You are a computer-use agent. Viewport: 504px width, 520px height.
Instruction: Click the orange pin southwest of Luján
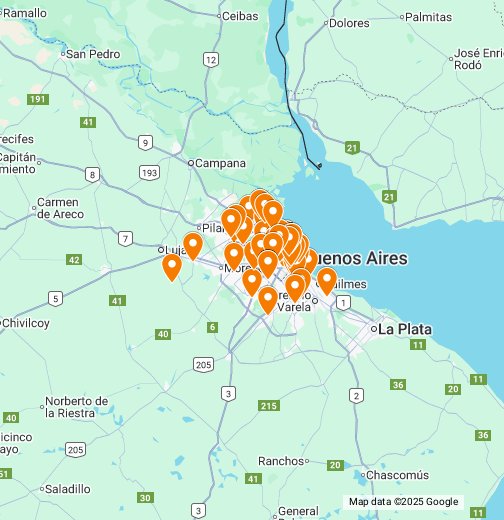[172, 267]
